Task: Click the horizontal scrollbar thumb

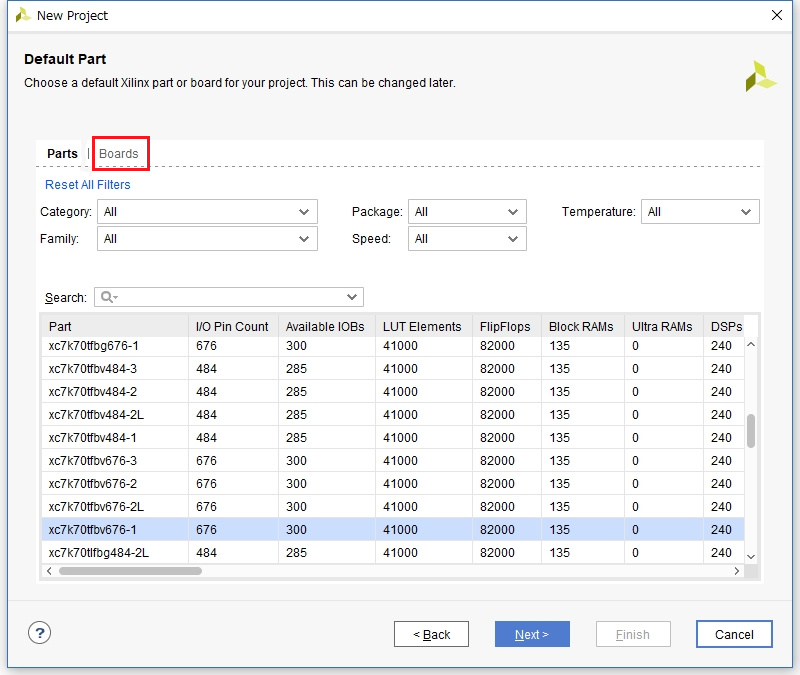Action: (x=130, y=571)
